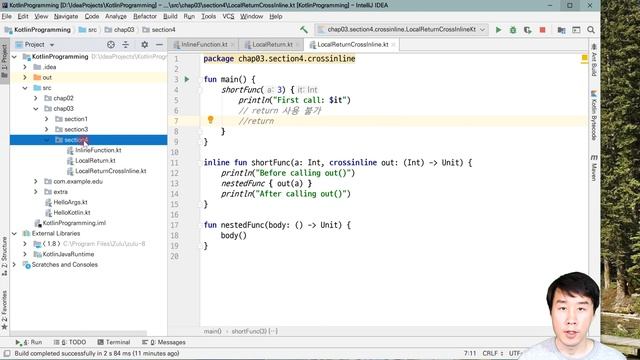Image resolution: width=640 pixels, height=360 pixels.
Task: Open the Navigate menu
Action: tap(66, 16)
